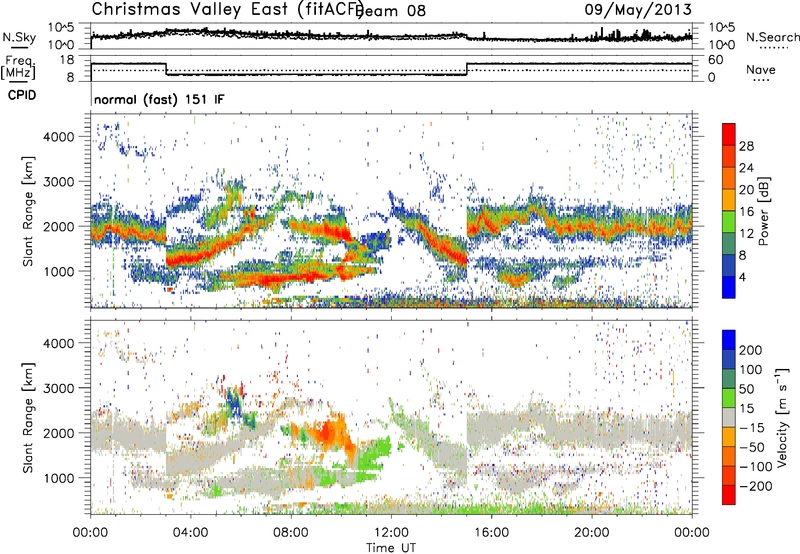Click the "4000" tick of velocity panel
800x554 pixels.
58,343
